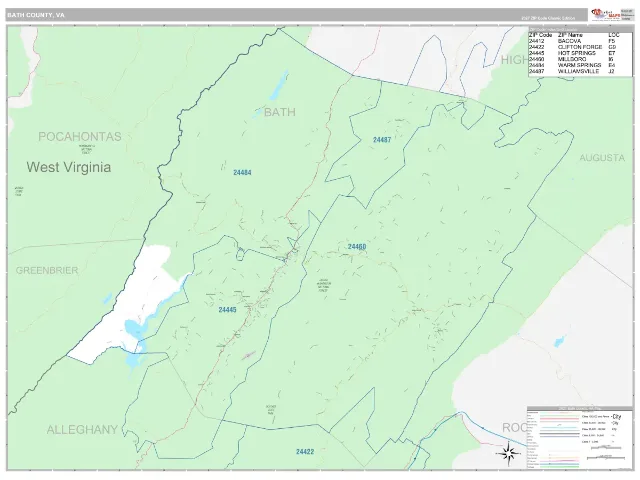
Task: Click 'WILLIAMSVILLE' in the ZIP index table
Action: [x=578, y=71]
